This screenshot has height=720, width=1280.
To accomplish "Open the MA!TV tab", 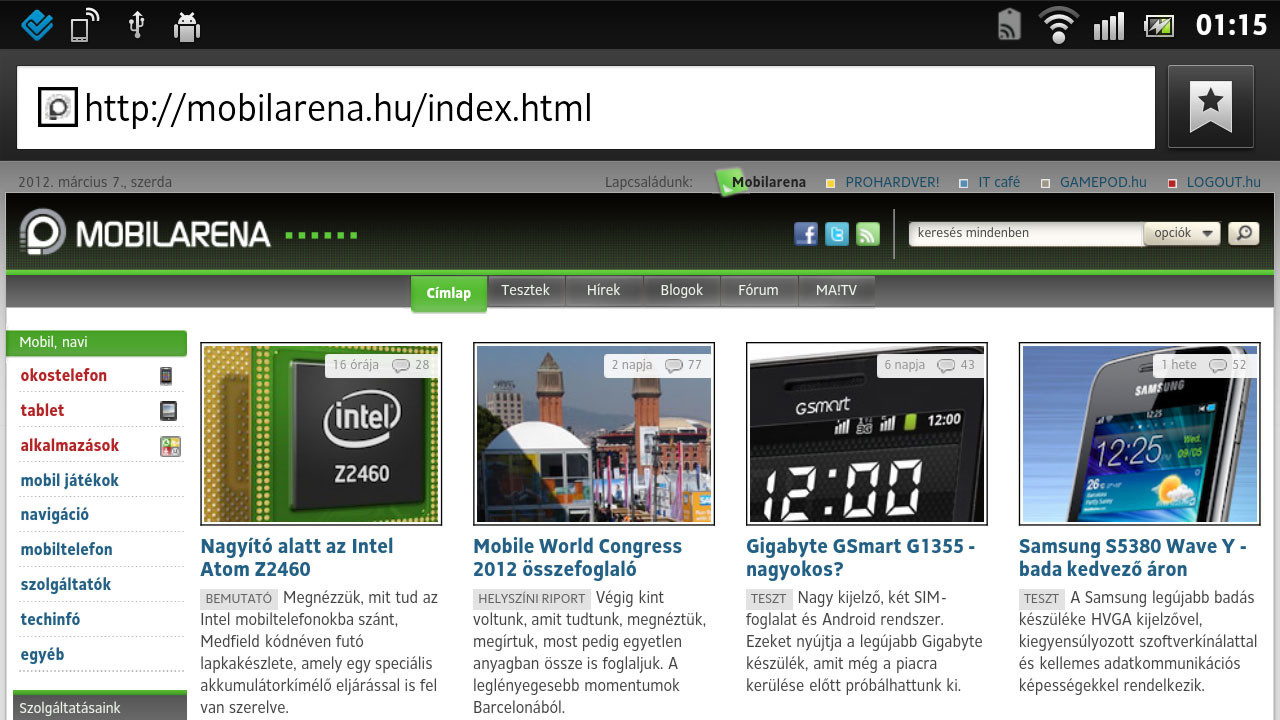I will 836,290.
